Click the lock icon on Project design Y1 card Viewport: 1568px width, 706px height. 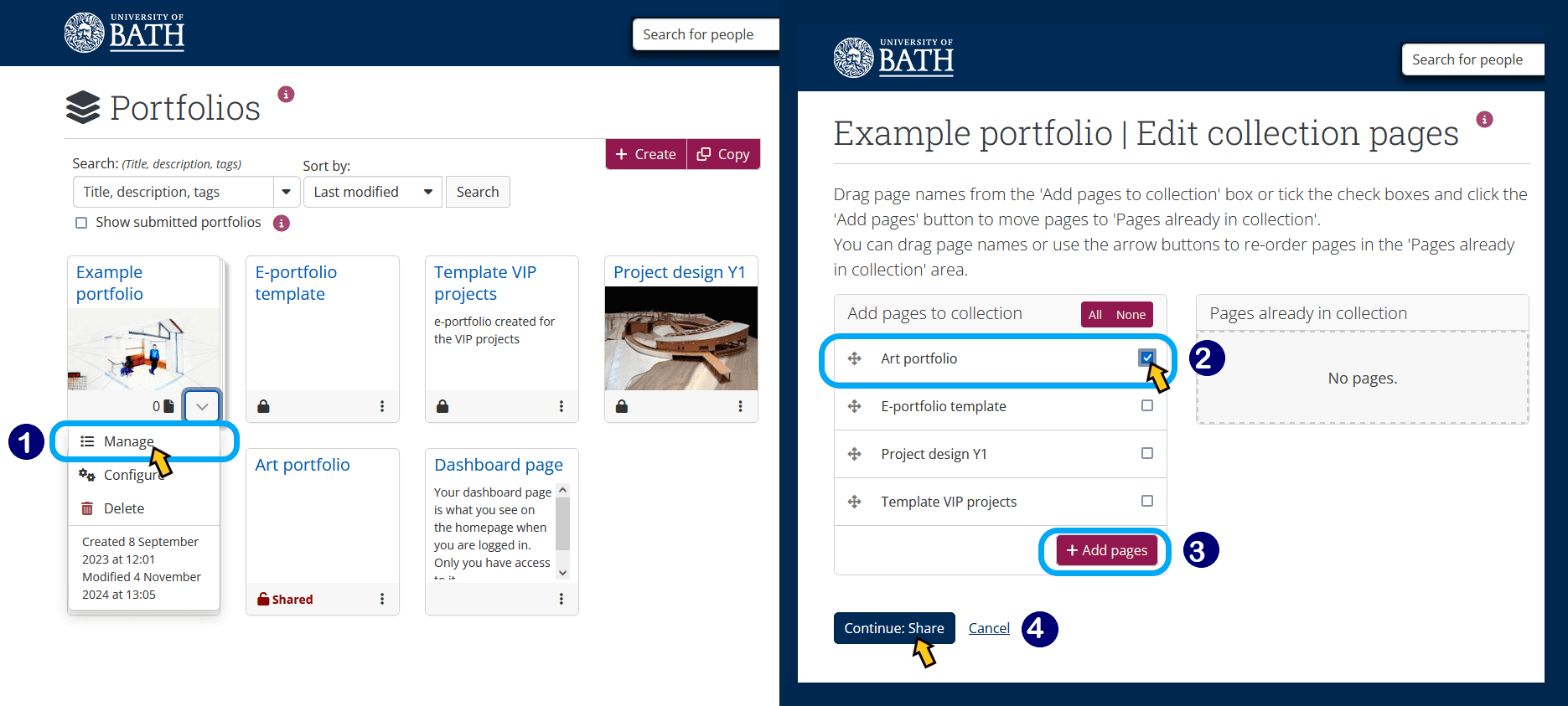tap(621, 405)
